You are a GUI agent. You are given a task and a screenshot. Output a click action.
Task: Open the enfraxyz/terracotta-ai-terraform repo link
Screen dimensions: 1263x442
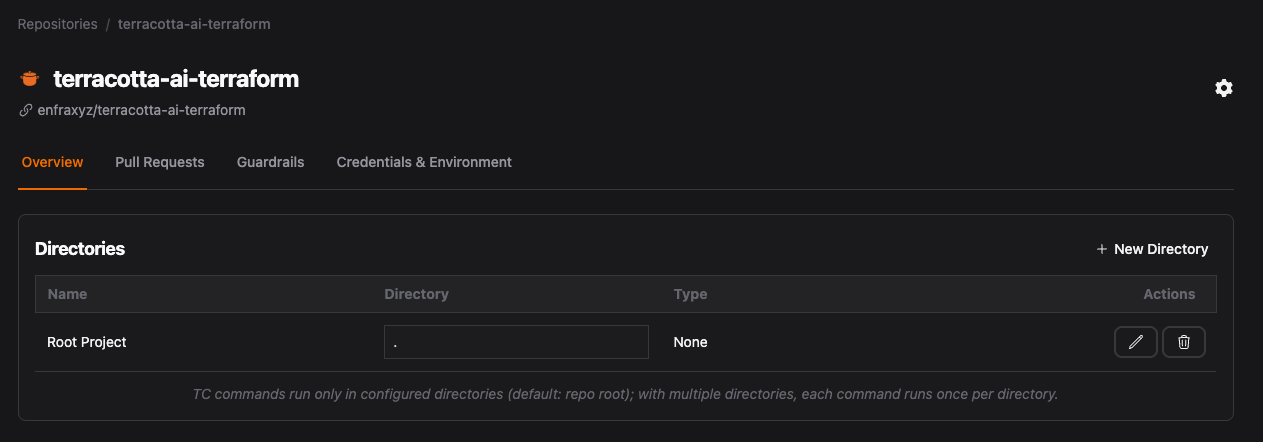click(141, 110)
